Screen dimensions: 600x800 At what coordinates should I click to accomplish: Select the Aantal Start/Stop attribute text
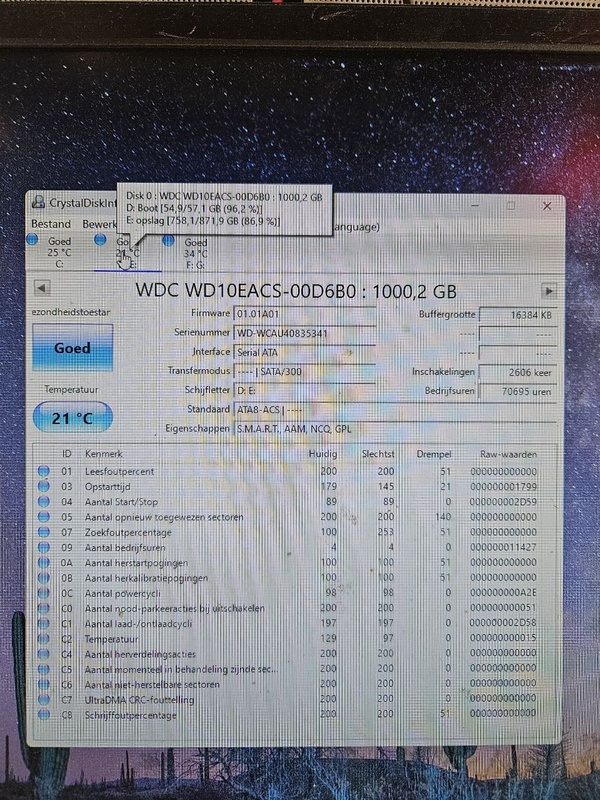click(121, 502)
